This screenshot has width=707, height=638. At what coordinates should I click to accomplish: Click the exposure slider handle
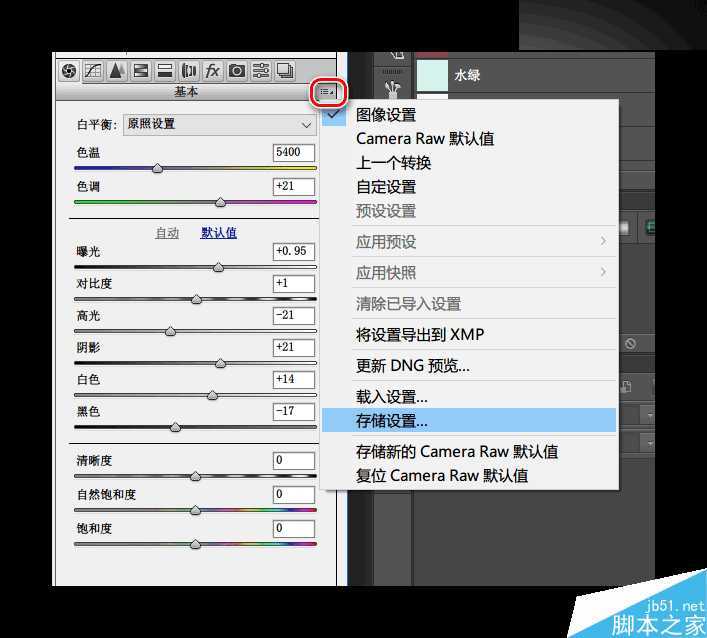(x=218, y=267)
